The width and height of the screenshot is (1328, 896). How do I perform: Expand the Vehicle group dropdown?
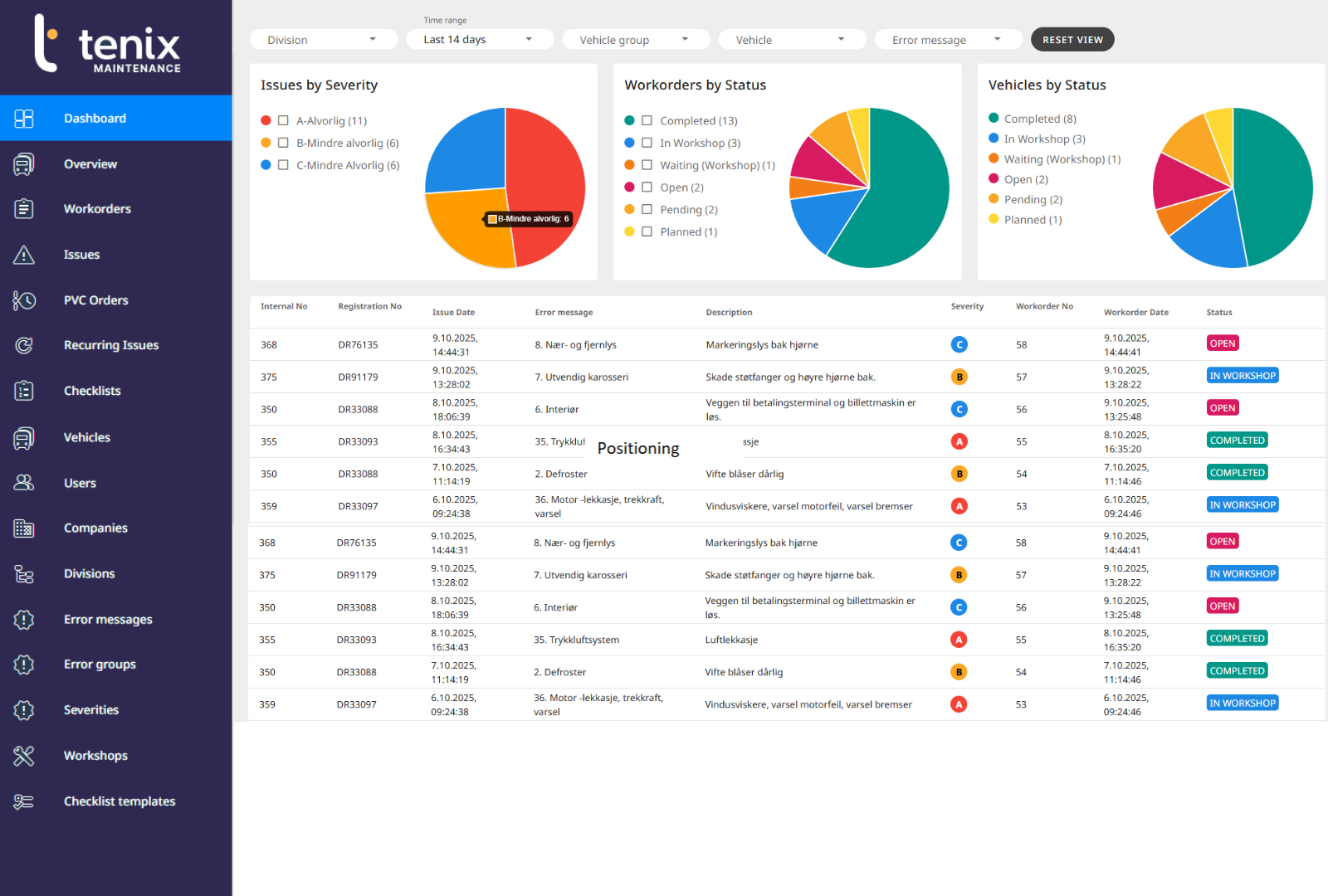coord(635,40)
